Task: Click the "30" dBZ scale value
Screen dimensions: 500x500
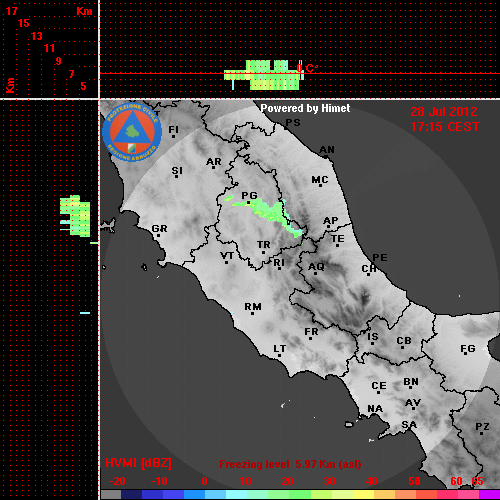Action: tap(329, 481)
